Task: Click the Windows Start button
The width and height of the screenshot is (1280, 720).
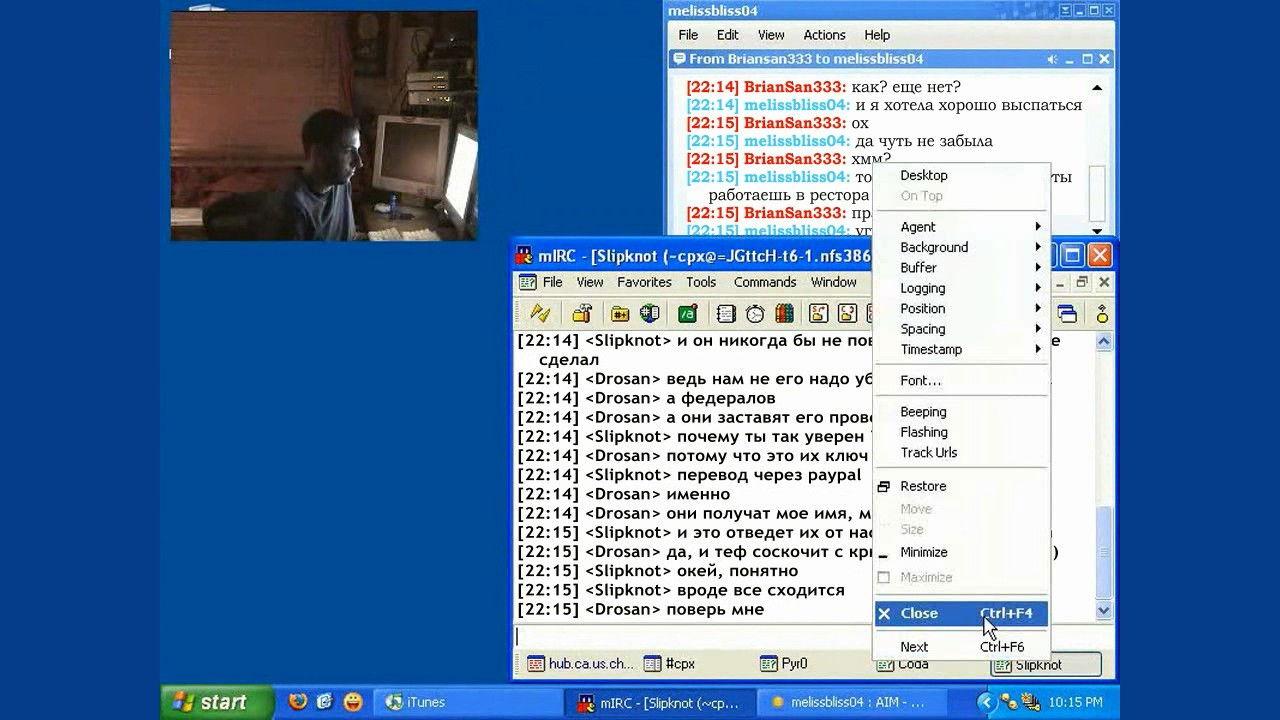Action: 217,702
